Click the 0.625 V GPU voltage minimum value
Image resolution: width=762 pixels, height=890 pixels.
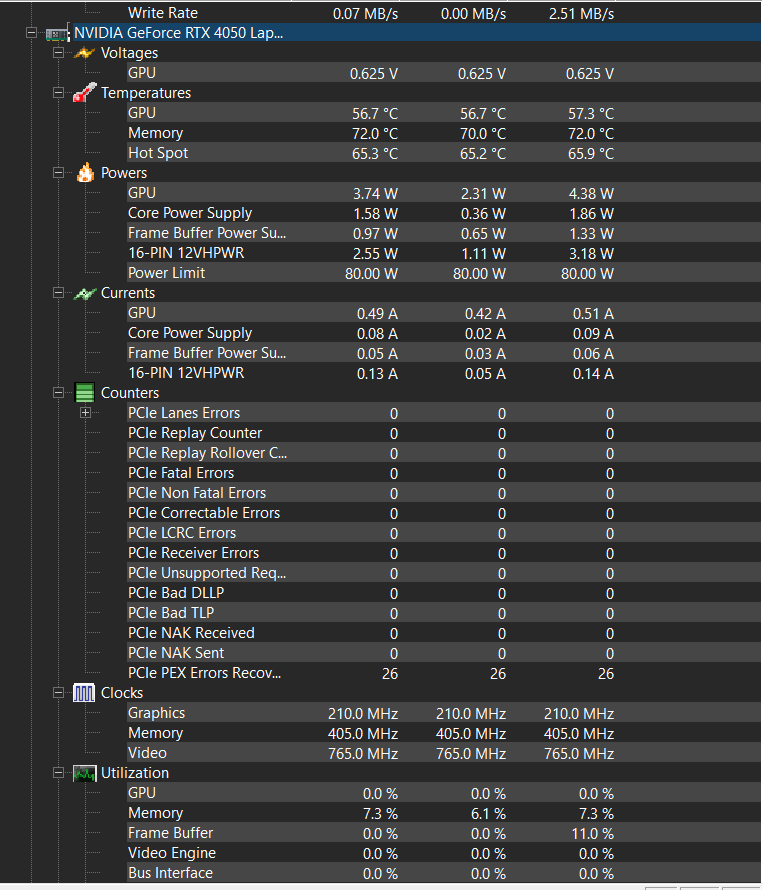pos(482,74)
